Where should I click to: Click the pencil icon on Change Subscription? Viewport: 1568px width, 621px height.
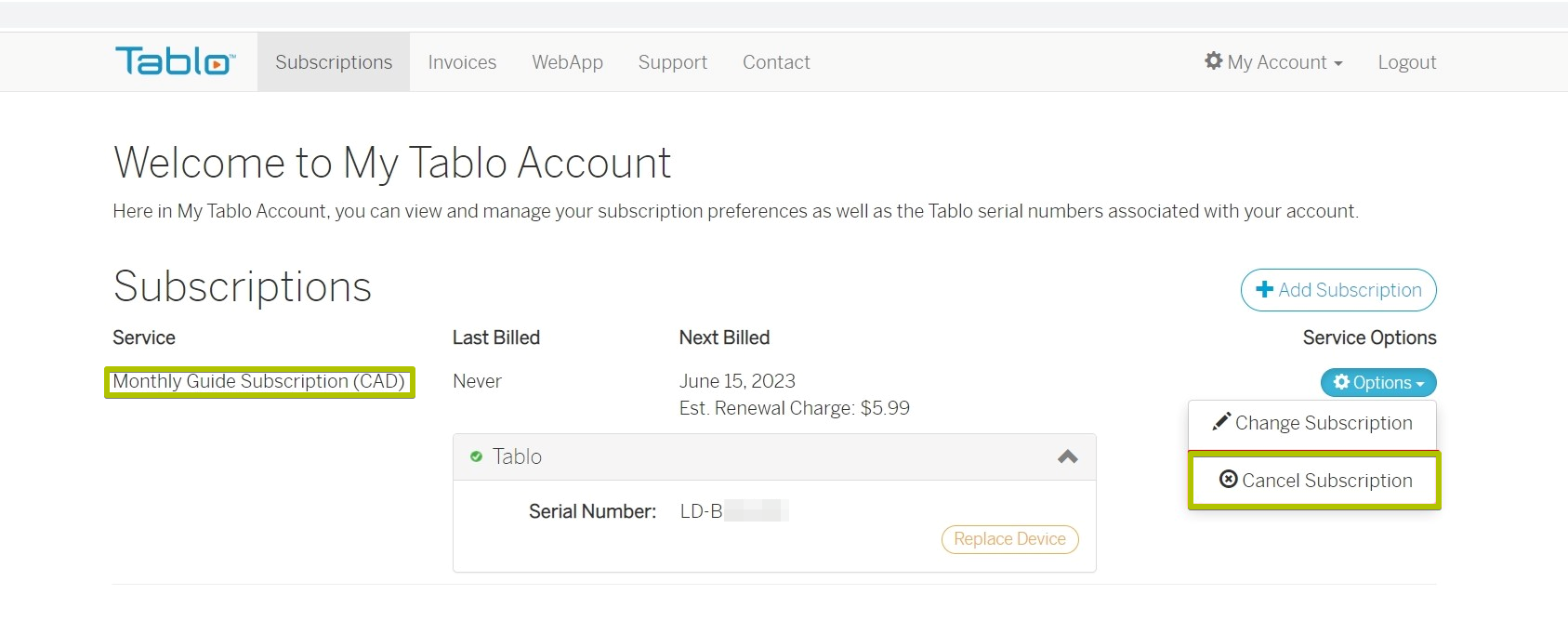1221,421
